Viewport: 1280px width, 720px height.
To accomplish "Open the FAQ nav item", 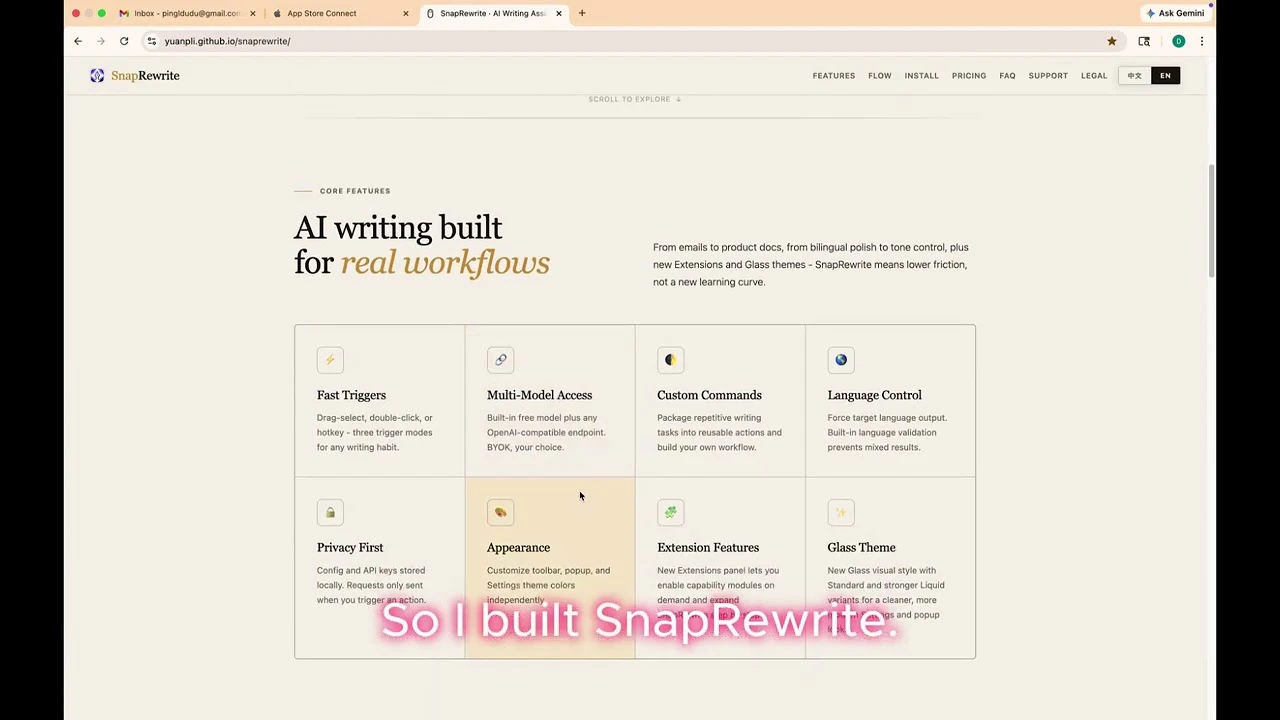I will pos(1007,76).
